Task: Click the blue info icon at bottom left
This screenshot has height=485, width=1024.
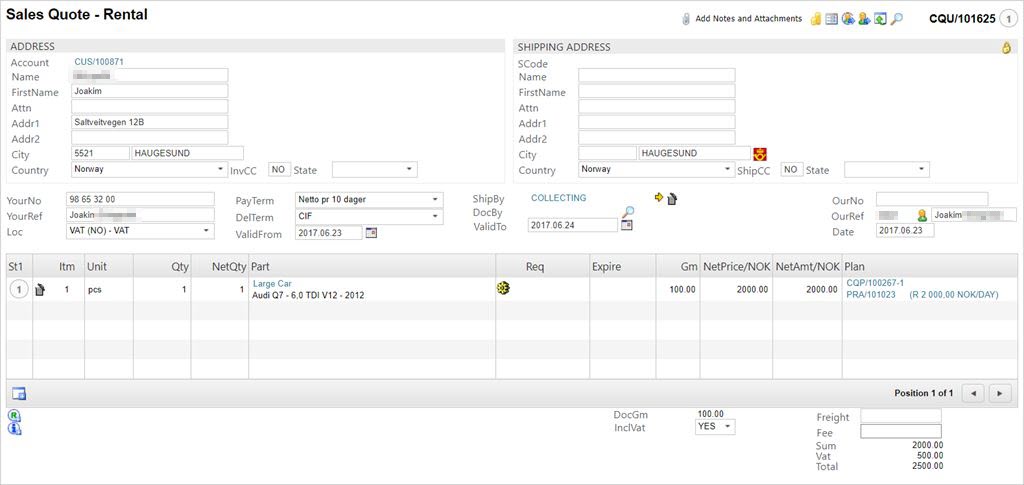Action: click(14, 429)
